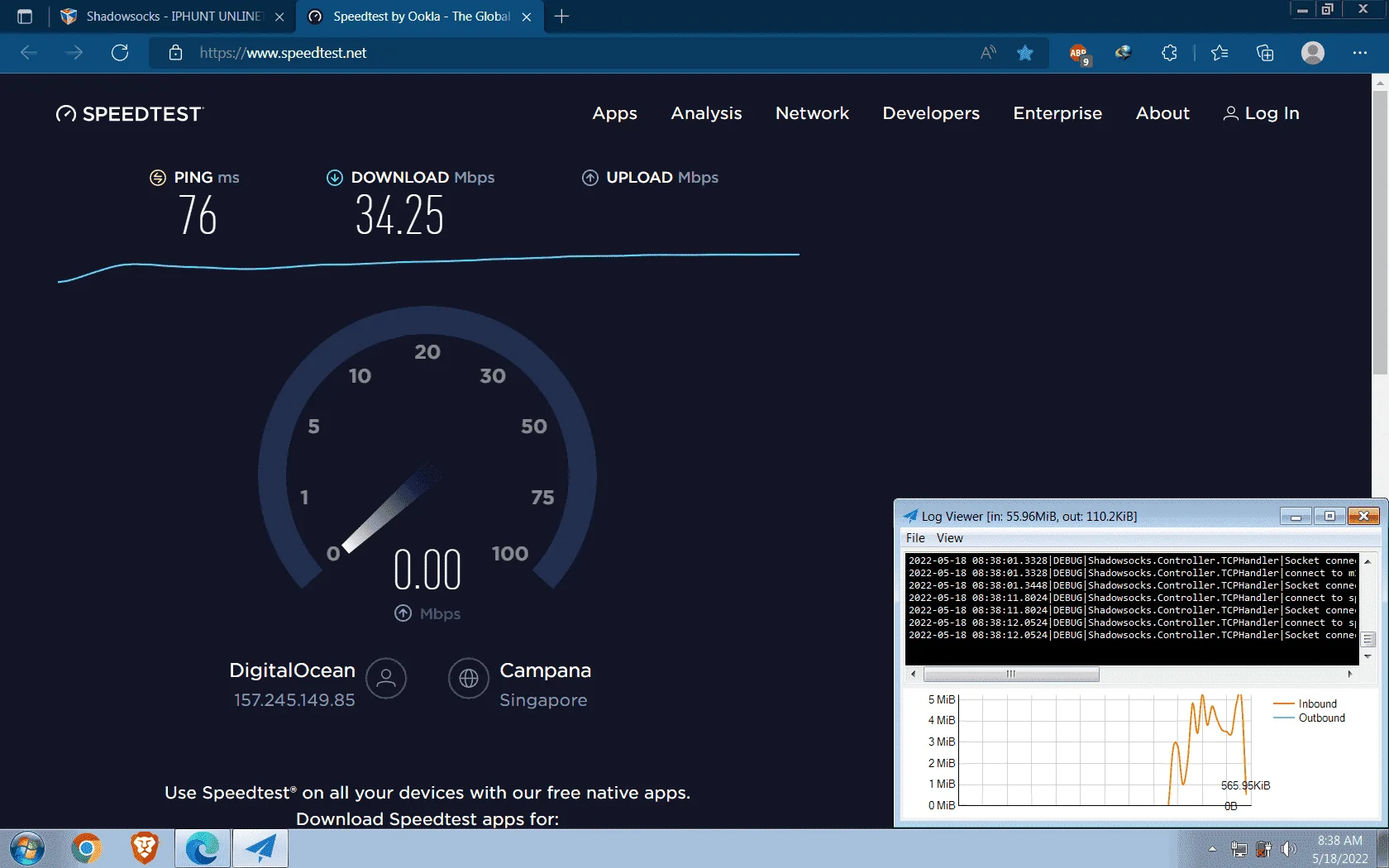1389x868 pixels.
Task: Click the Outbound legend entry
Action: tap(1310, 718)
